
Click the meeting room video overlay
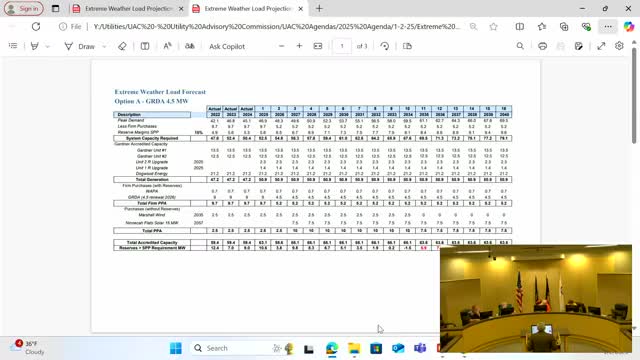(536, 299)
